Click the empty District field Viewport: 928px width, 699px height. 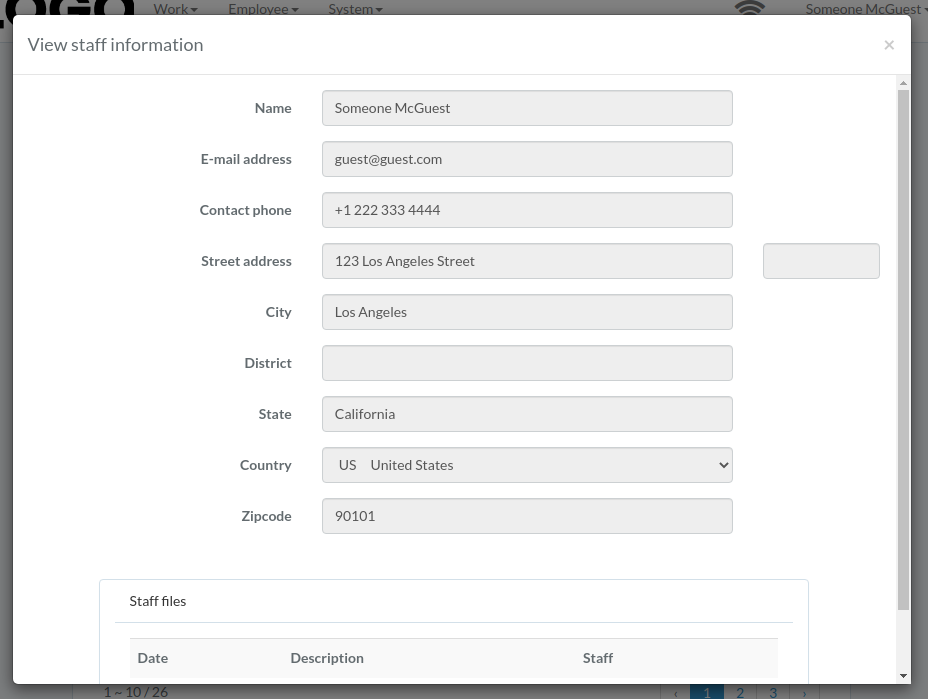tap(527, 363)
